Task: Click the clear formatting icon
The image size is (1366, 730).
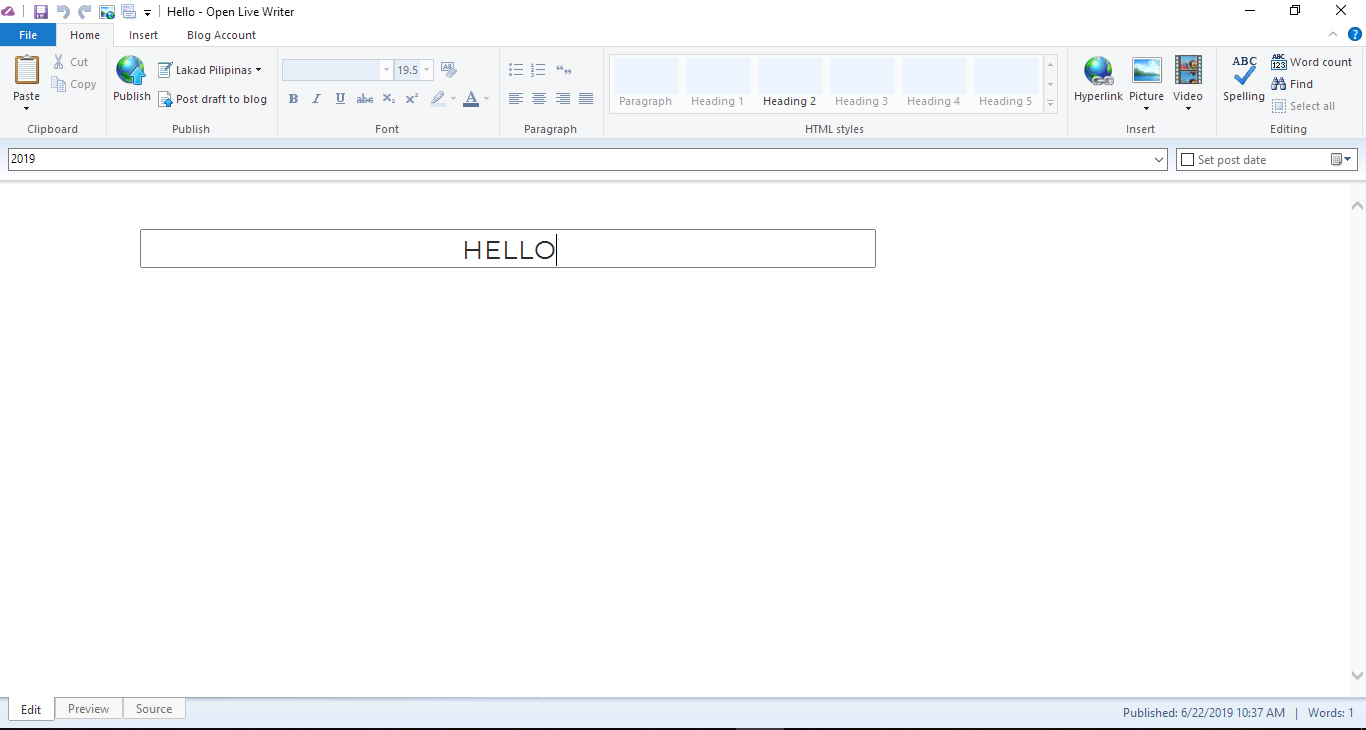Action: point(448,70)
